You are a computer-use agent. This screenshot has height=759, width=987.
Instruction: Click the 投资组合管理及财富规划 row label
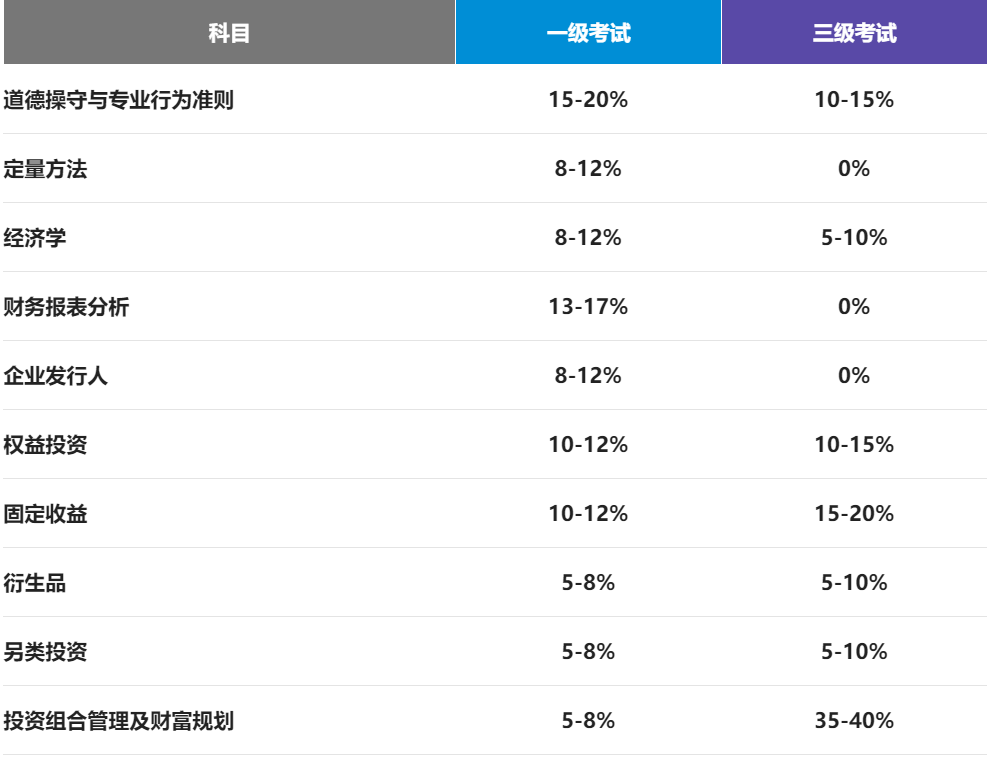(118, 721)
